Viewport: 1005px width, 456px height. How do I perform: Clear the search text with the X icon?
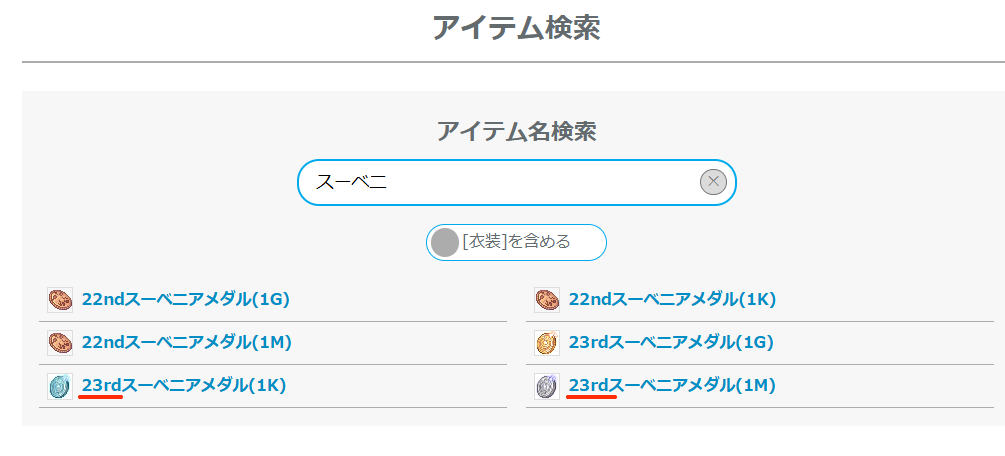click(x=713, y=182)
